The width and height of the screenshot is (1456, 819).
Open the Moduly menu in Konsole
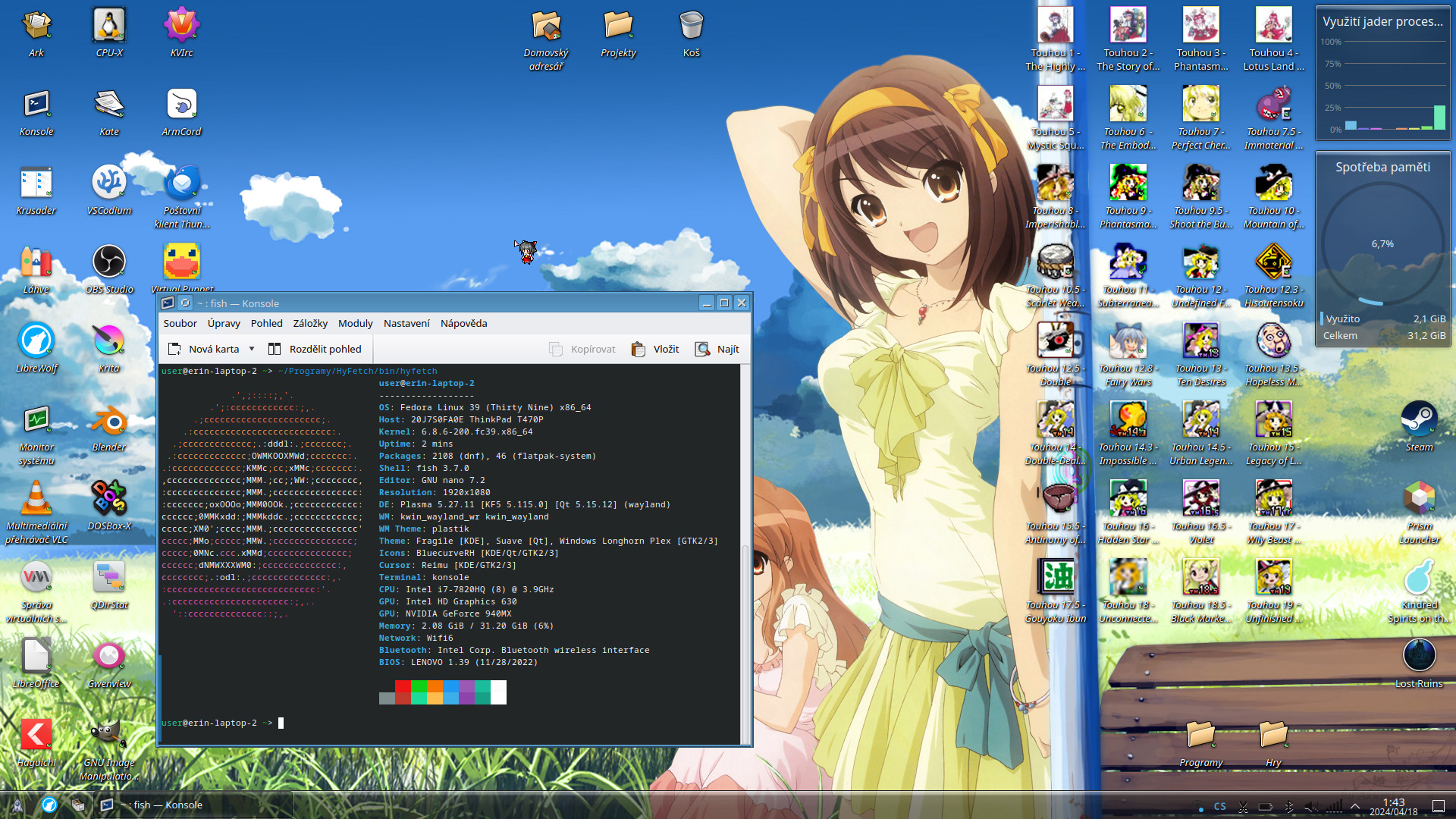click(x=355, y=323)
